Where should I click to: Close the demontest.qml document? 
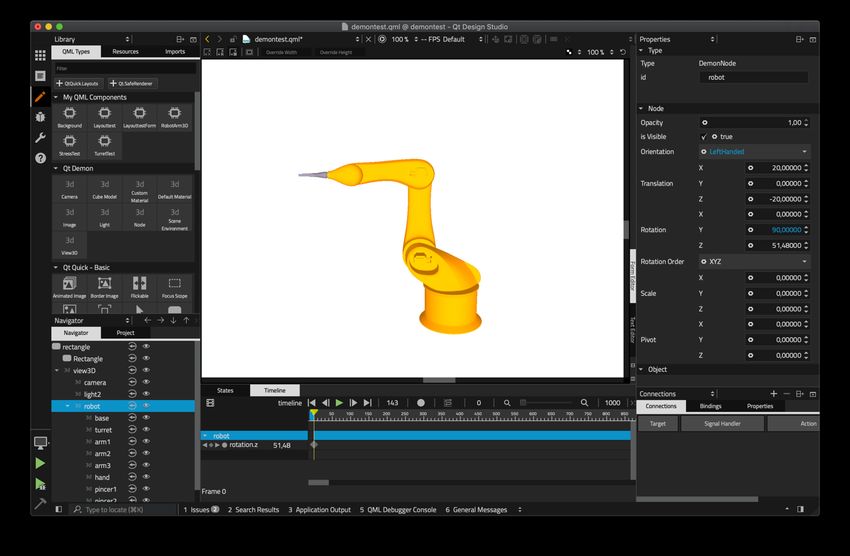click(369, 39)
